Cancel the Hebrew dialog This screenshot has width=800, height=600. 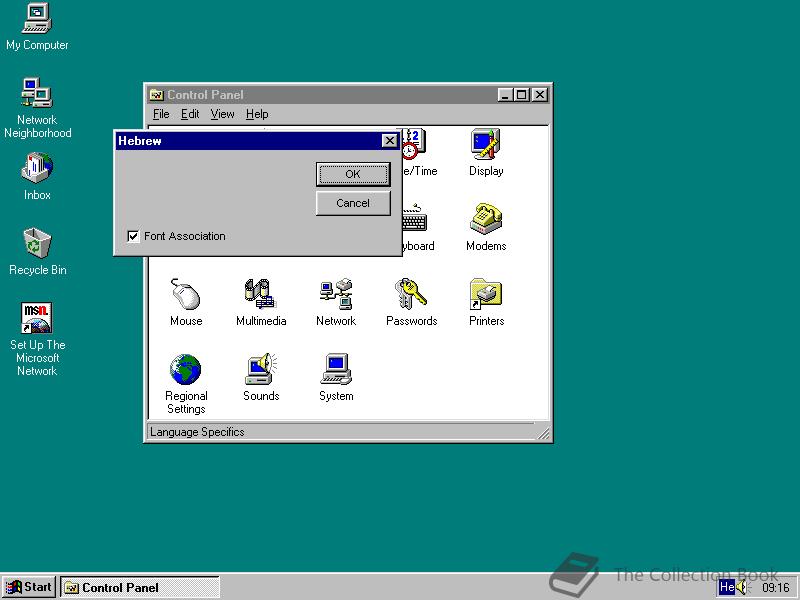(x=353, y=203)
